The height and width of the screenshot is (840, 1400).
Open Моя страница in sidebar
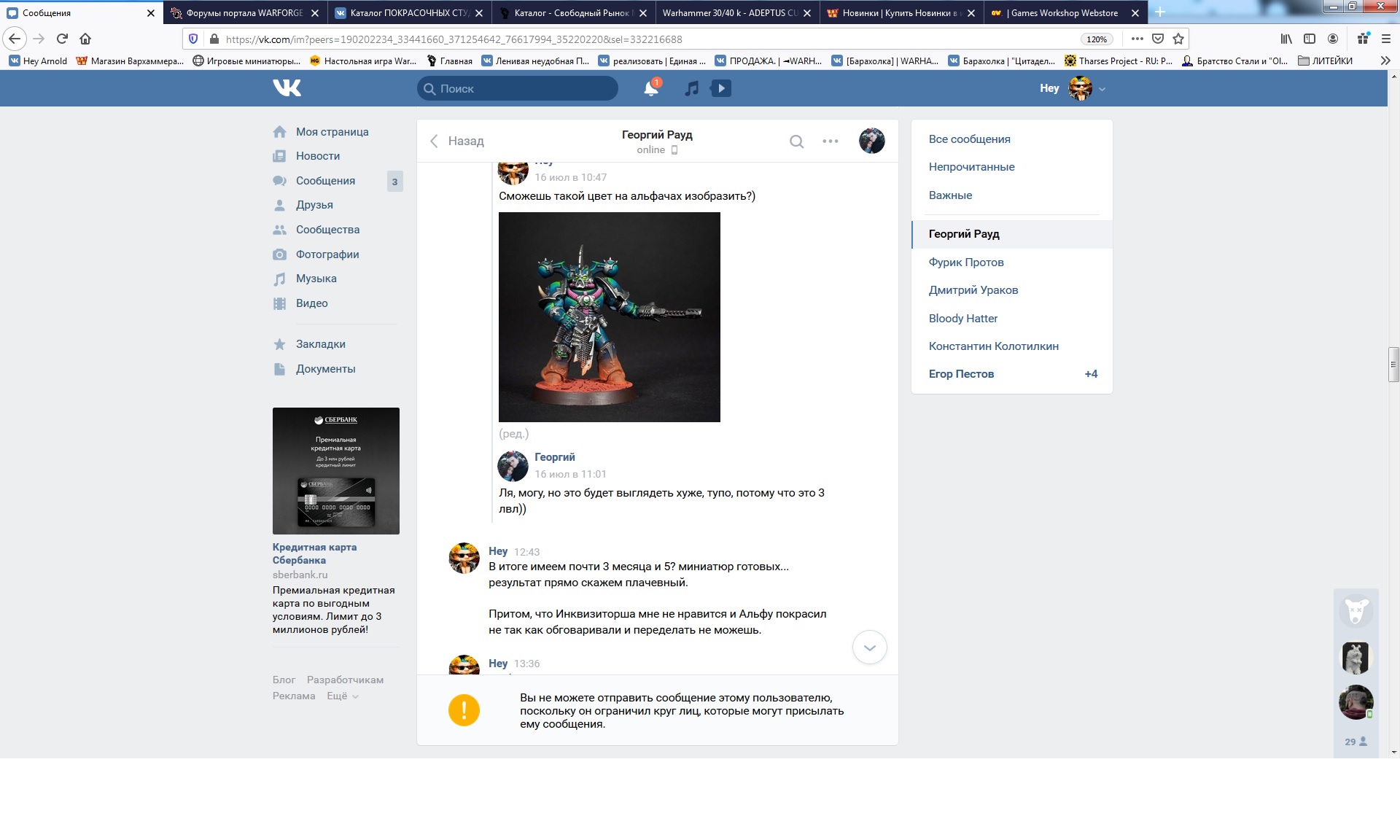pyautogui.click(x=332, y=132)
